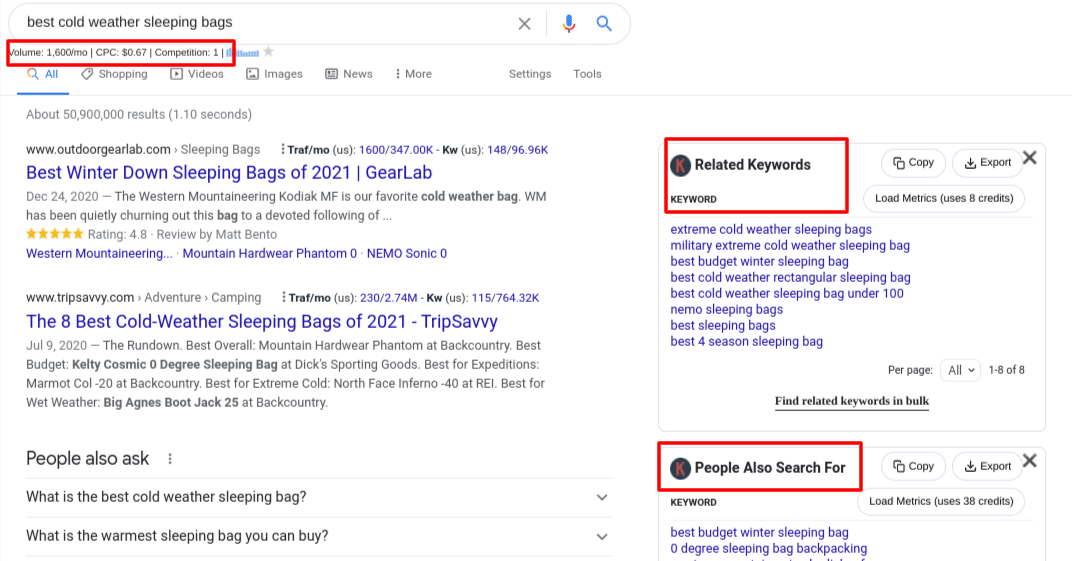
Task: Click the www.outdoorgearlab.com breadcrumb URL
Action: pos(98,150)
